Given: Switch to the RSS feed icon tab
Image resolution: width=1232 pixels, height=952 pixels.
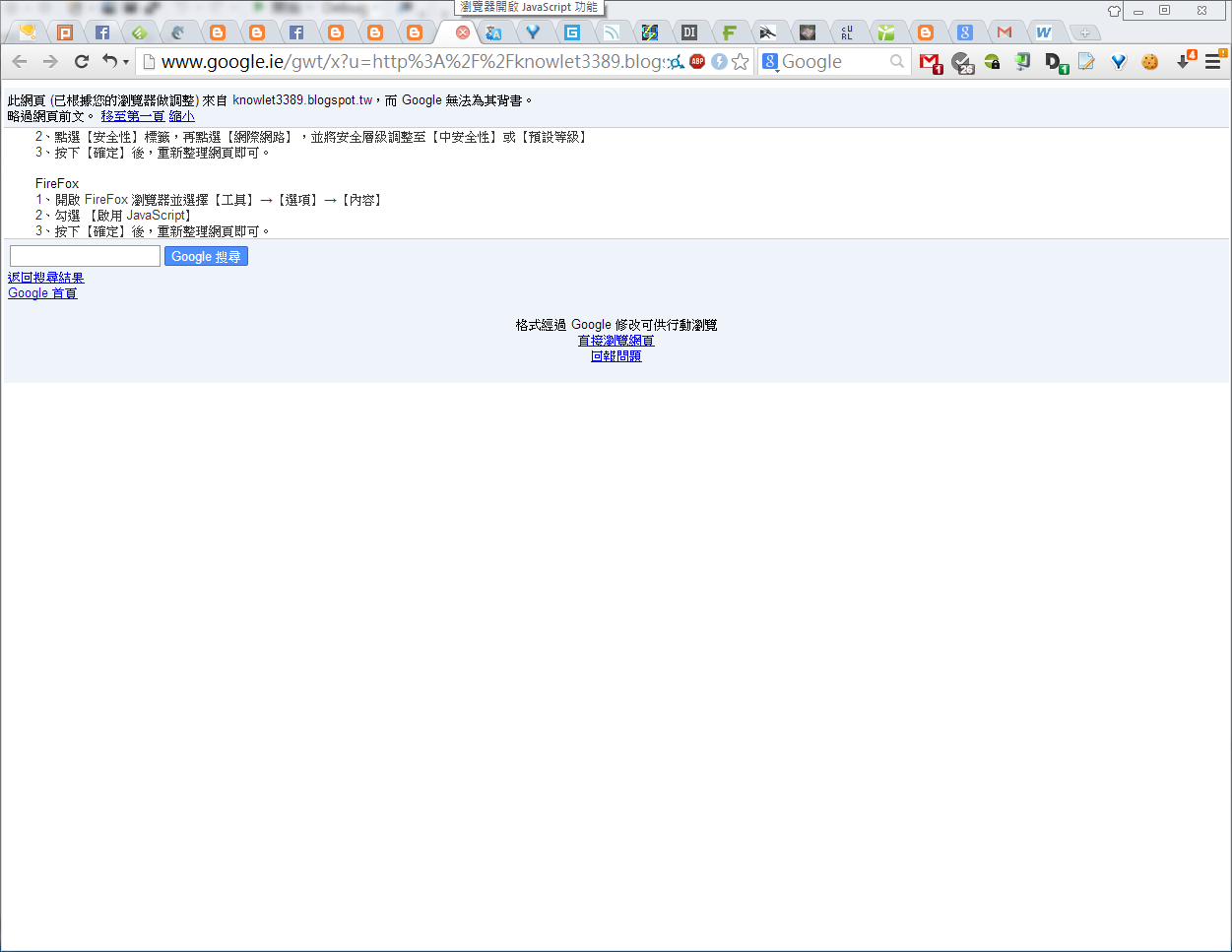Looking at the screenshot, I should click(612, 32).
